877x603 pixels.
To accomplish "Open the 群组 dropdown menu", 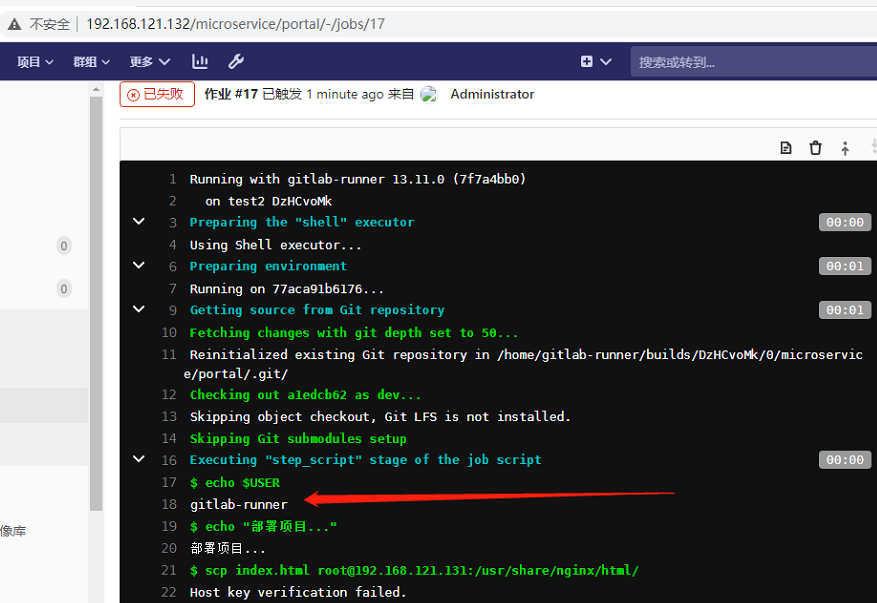I will coord(91,62).
